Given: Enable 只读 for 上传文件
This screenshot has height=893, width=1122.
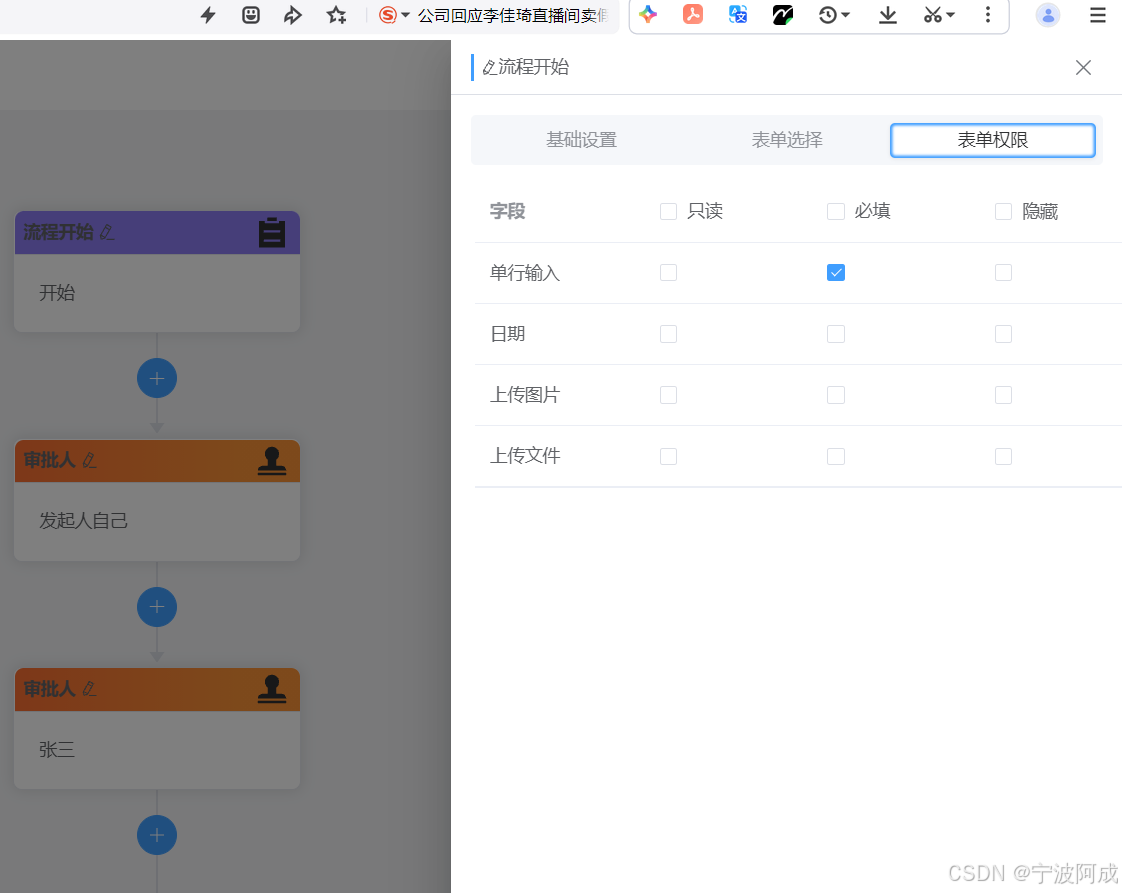Looking at the screenshot, I should point(668,457).
